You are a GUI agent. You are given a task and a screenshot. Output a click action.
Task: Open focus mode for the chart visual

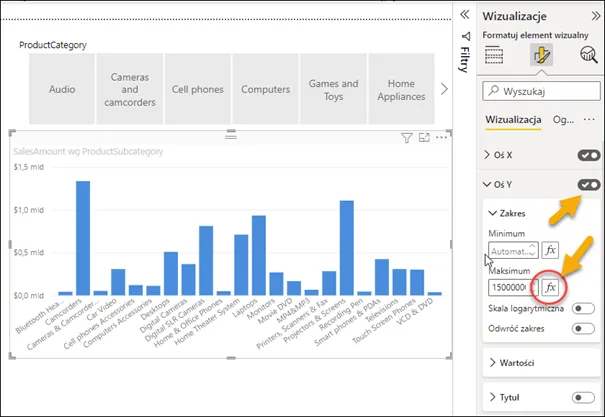point(424,138)
